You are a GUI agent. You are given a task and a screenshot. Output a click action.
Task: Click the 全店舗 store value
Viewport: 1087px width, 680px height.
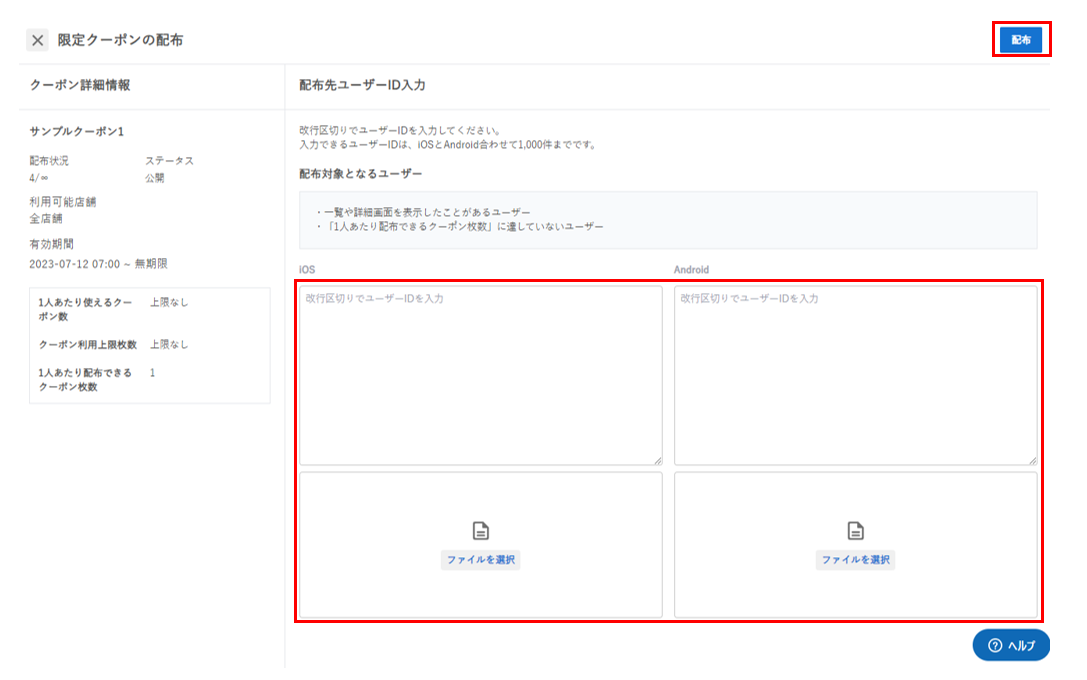tap(46, 218)
